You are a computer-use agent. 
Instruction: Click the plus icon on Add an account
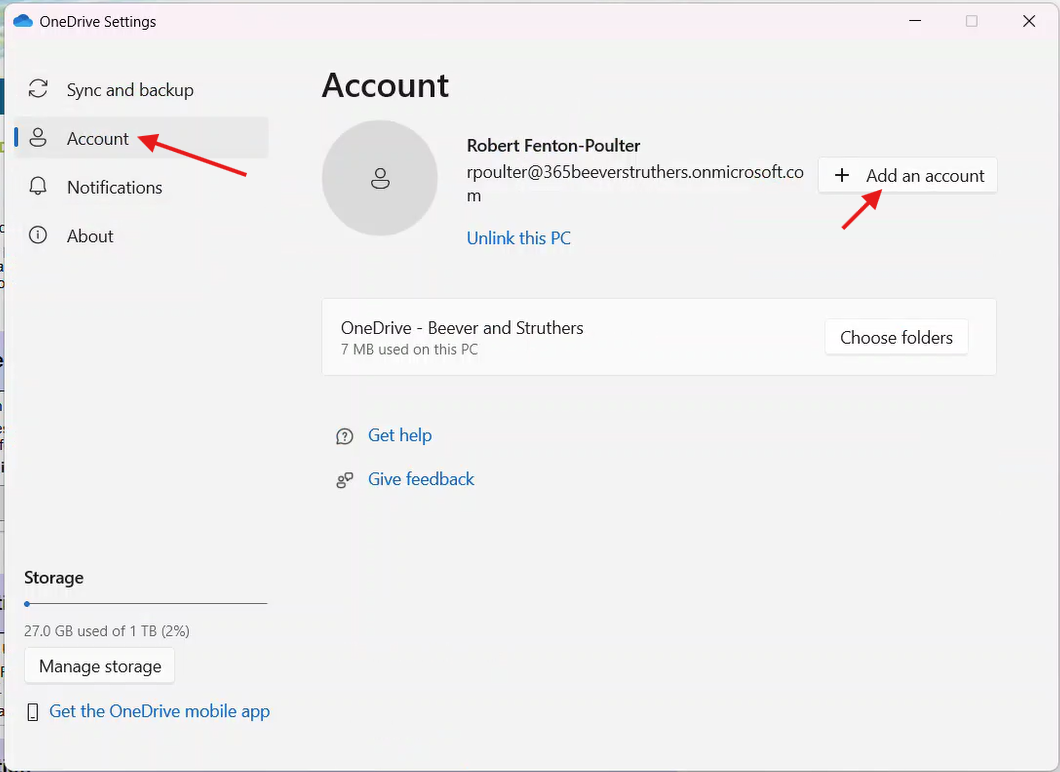tap(842, 176)
